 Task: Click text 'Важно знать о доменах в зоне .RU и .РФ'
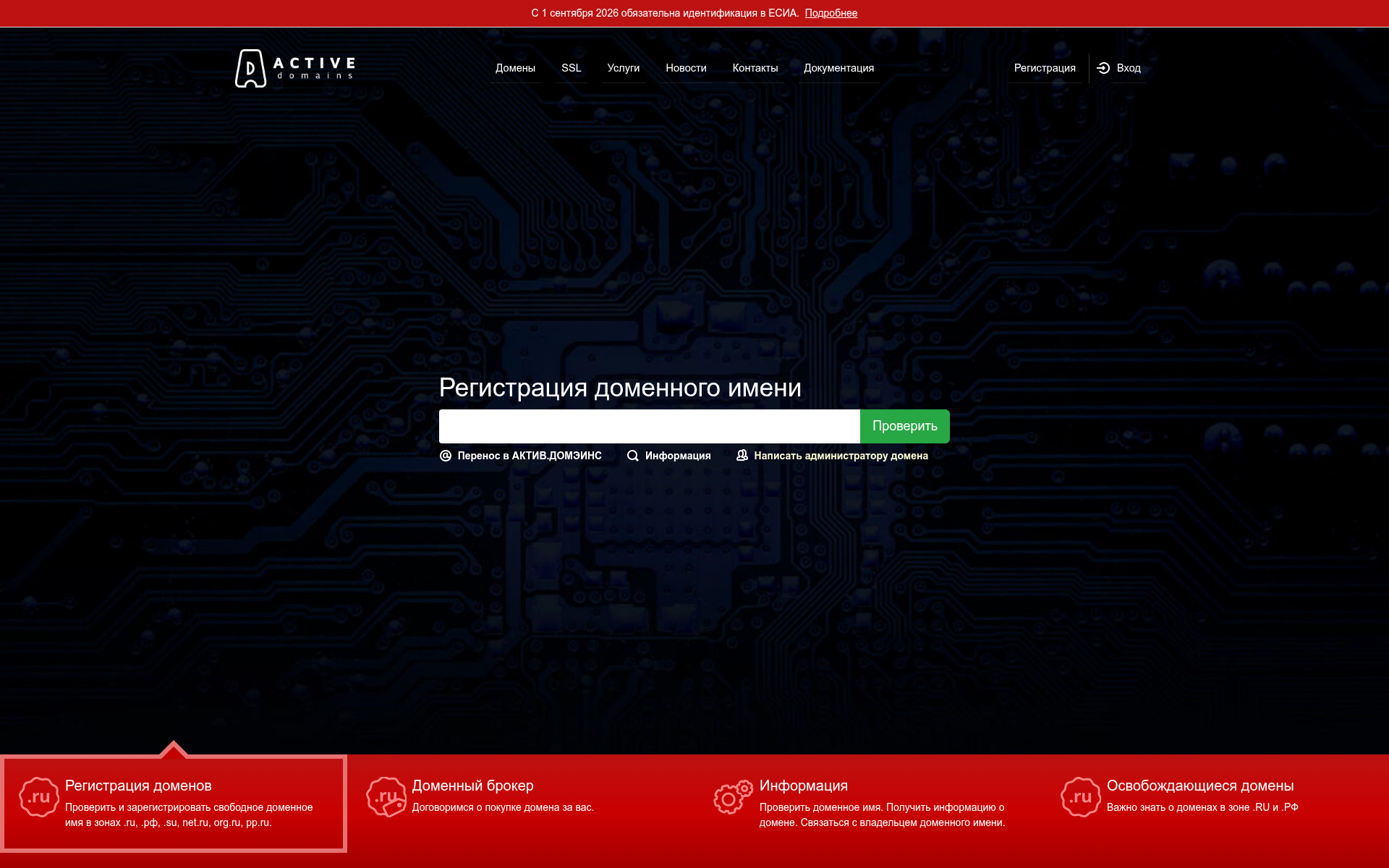1202,807
